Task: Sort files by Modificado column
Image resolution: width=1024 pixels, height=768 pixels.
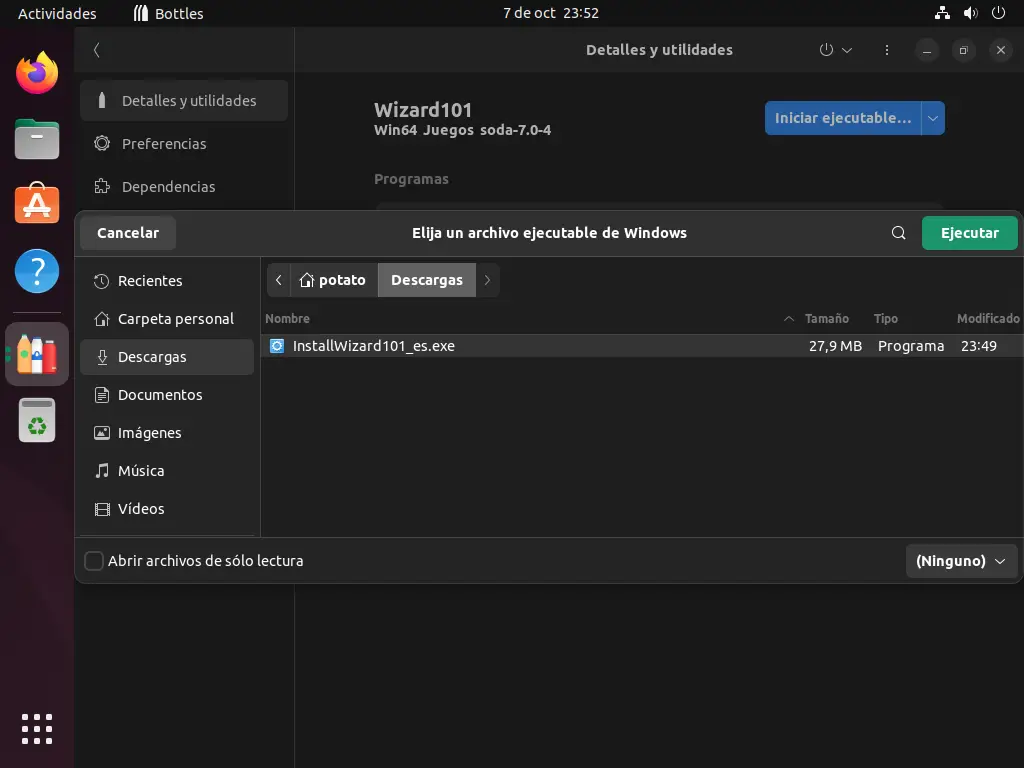Action: pos(987,319)
